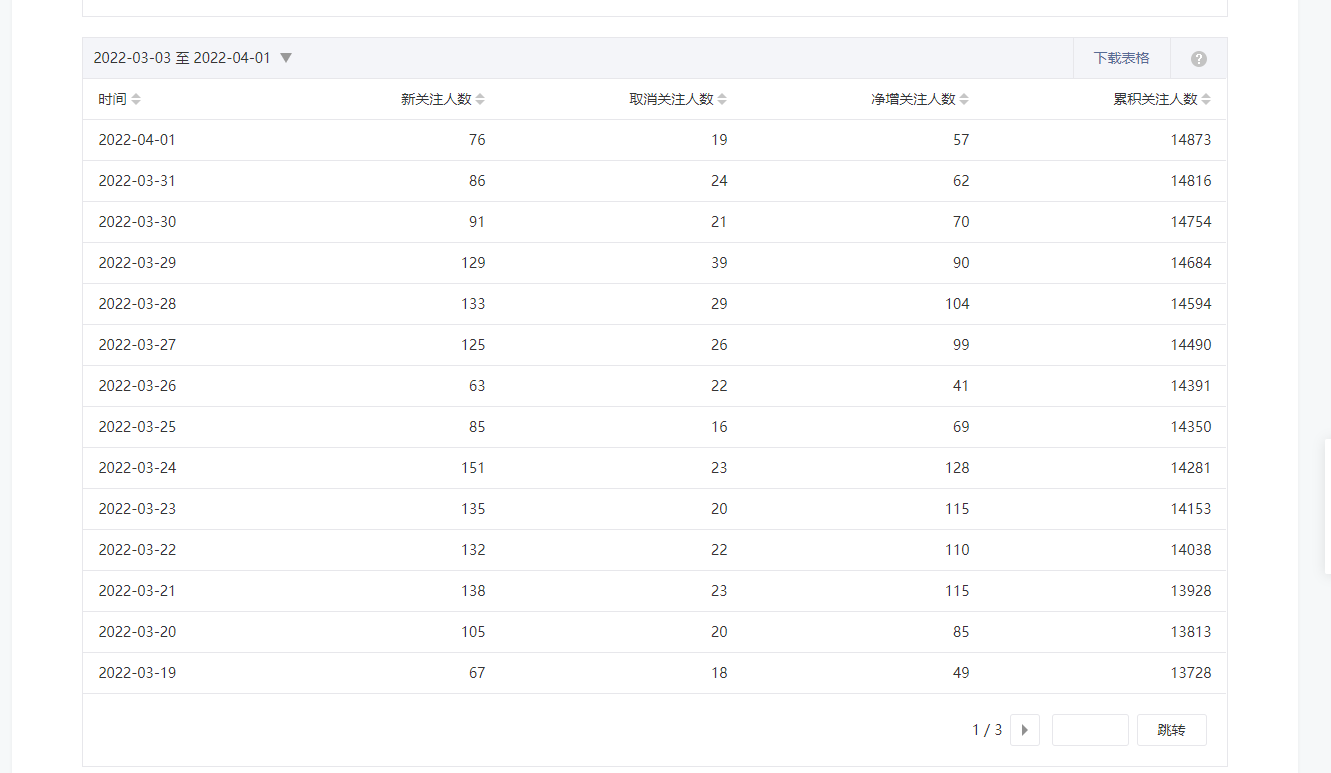Click cumulative follower value 14873
Screen dimensions: 1331x773
[1190, 140]
